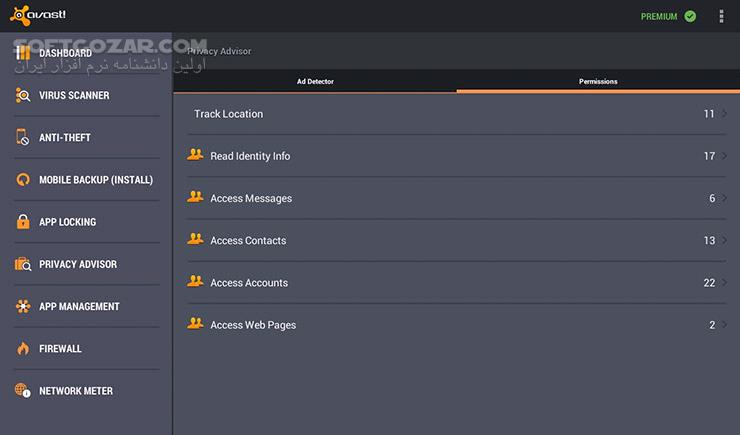The width and height of the screenshot is (740, 435).
Task: Open VIRUS SCANNER from the sidebar
Action: pos(74,95)
